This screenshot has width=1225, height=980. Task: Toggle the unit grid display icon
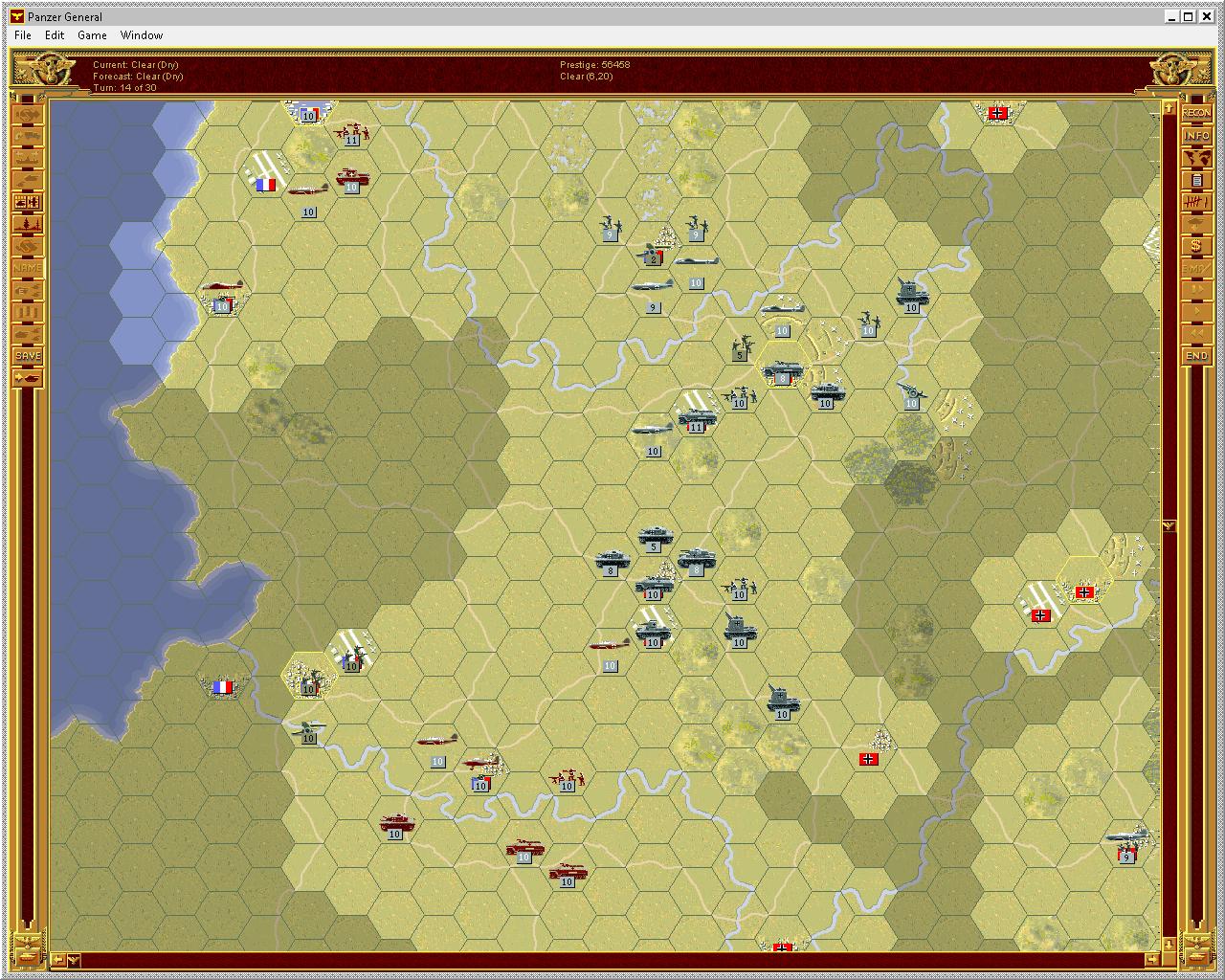coord(28,202)
